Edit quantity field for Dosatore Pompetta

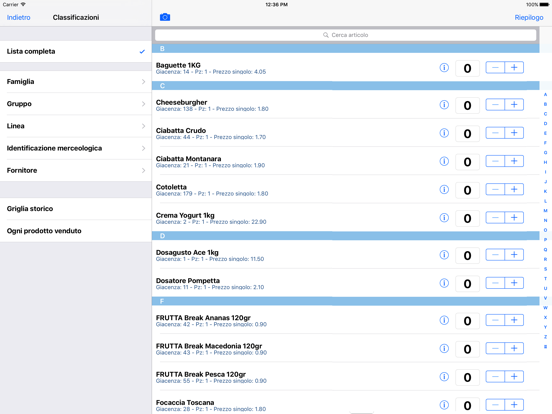(467, 284)
